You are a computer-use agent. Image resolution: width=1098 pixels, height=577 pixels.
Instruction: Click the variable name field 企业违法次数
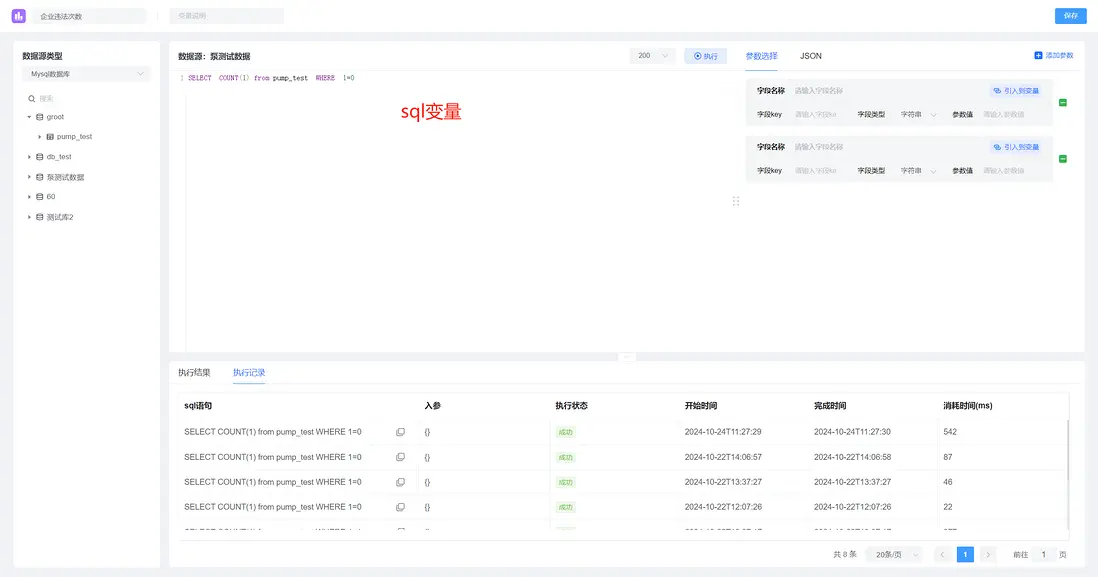(x=90, y=15)
